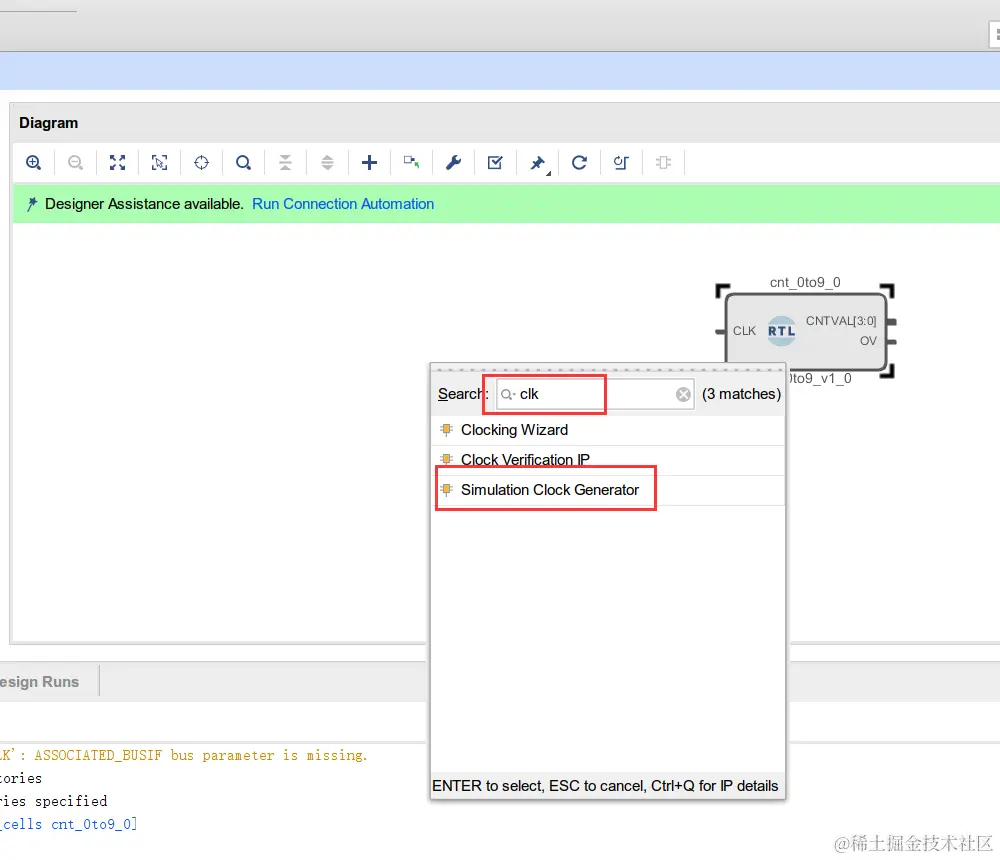The image size is (1000, 860).
Task: Open the Design Runs tab
Action: tap(40, 682)
